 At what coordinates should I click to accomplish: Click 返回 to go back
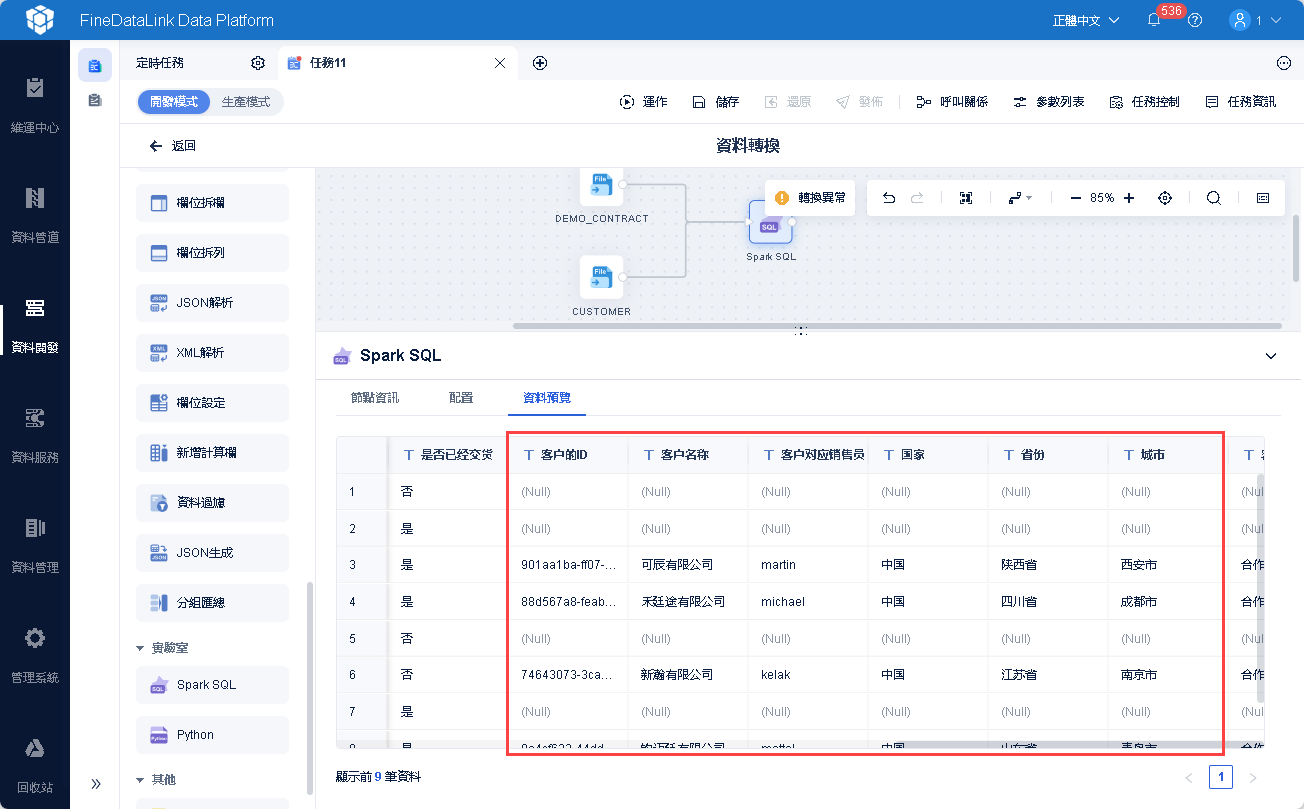pyautogui.click(x=172, y=146)
